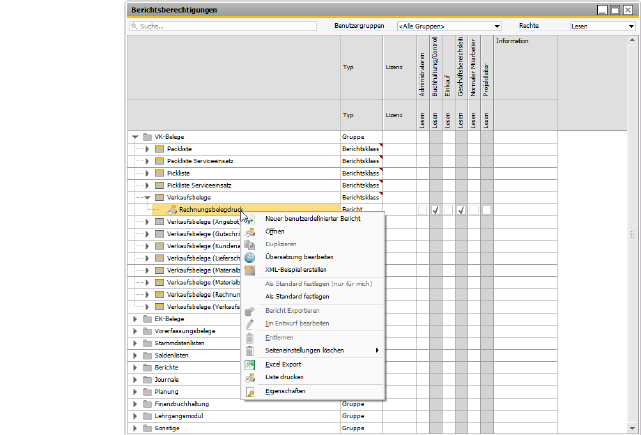The width and height of the screenshot is (641, 435).
Task: Click the Sonstige folder icon
Action: point(148,428)
